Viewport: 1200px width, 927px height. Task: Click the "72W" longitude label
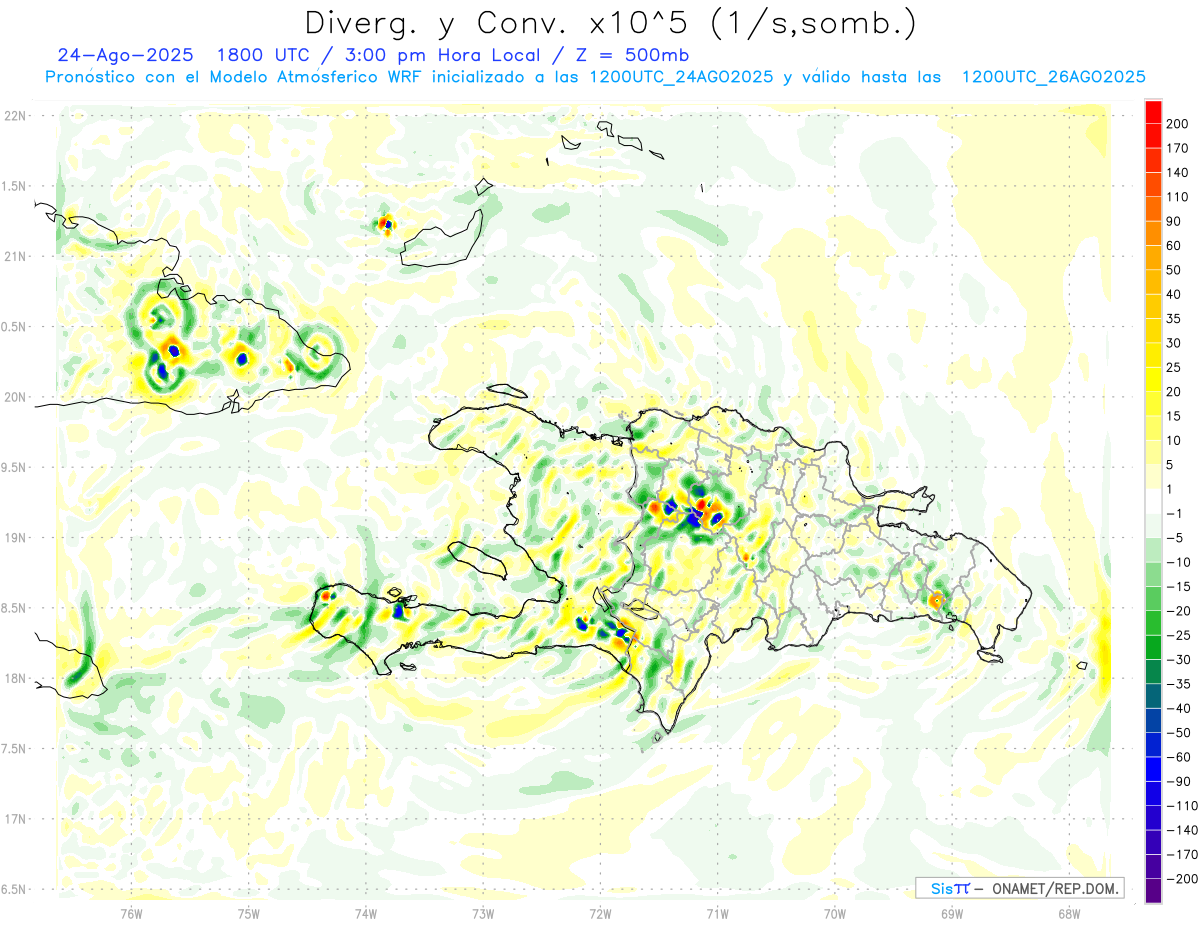click(x=600, y=914)
